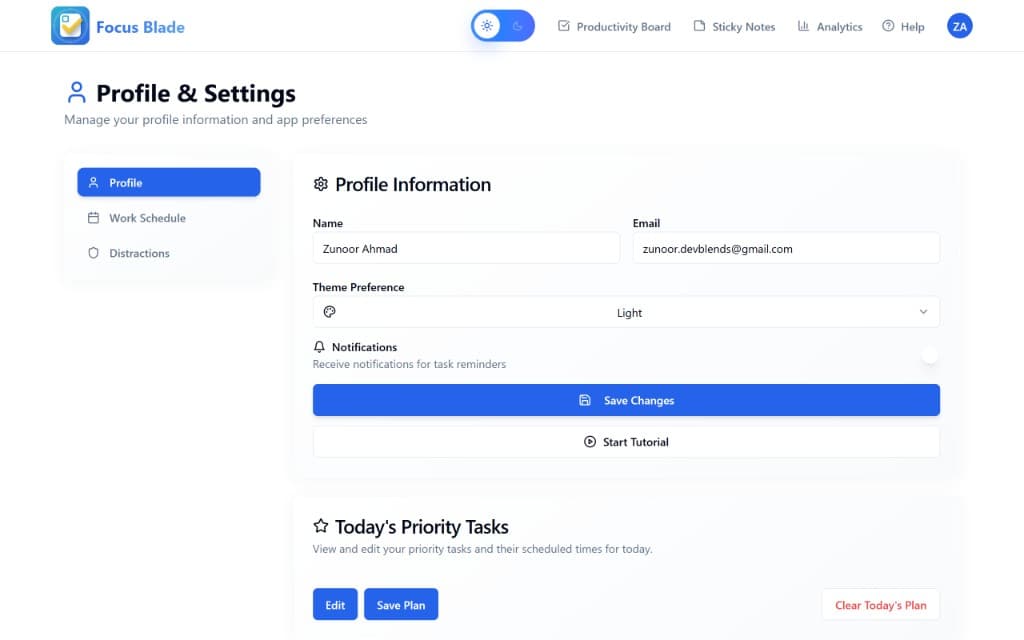Click the chevron arrow on the Light theme selector
1024x640 pixels.
[x=923, y=312]
